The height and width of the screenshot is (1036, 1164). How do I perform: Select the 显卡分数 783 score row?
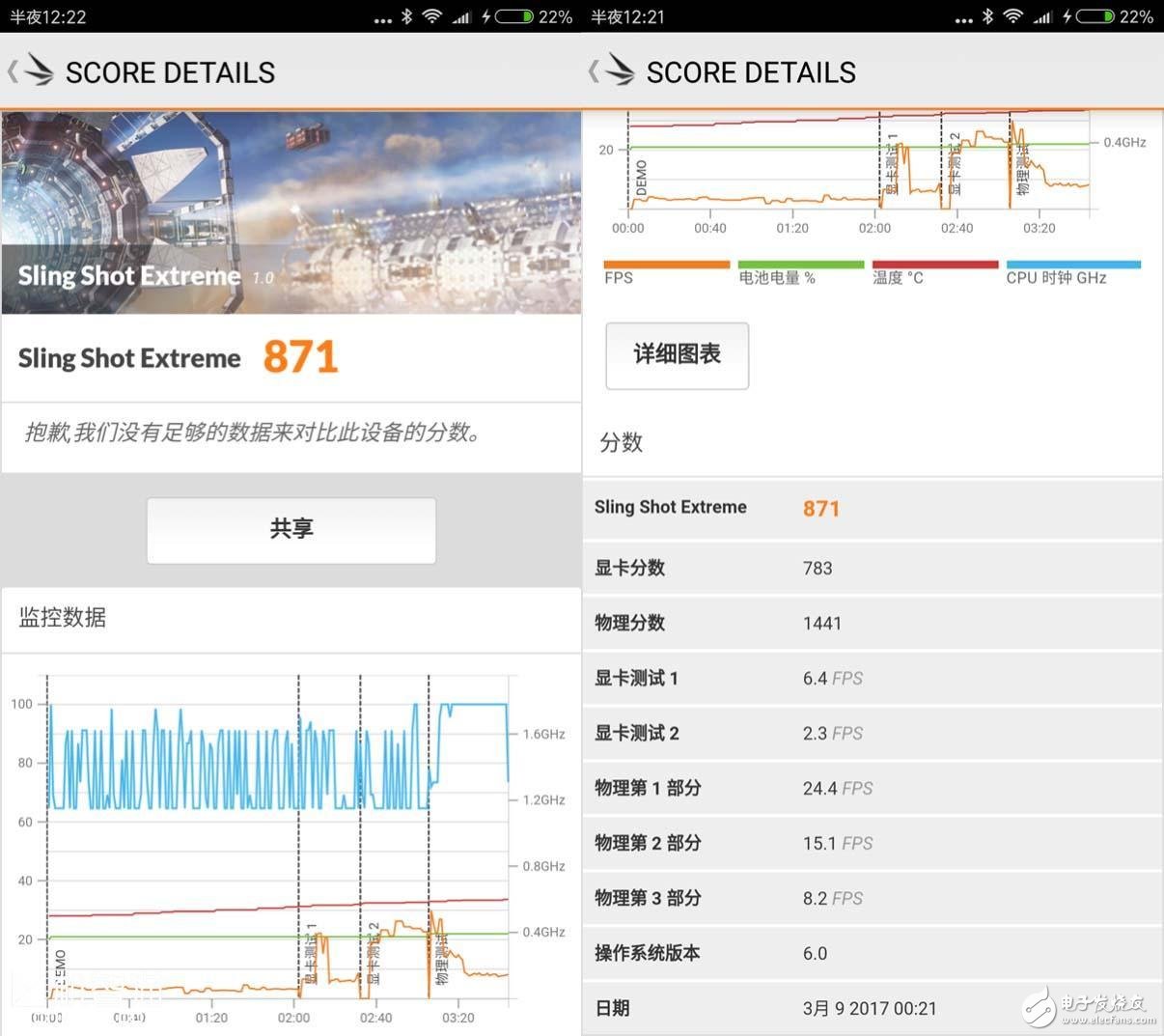[872, 568]
